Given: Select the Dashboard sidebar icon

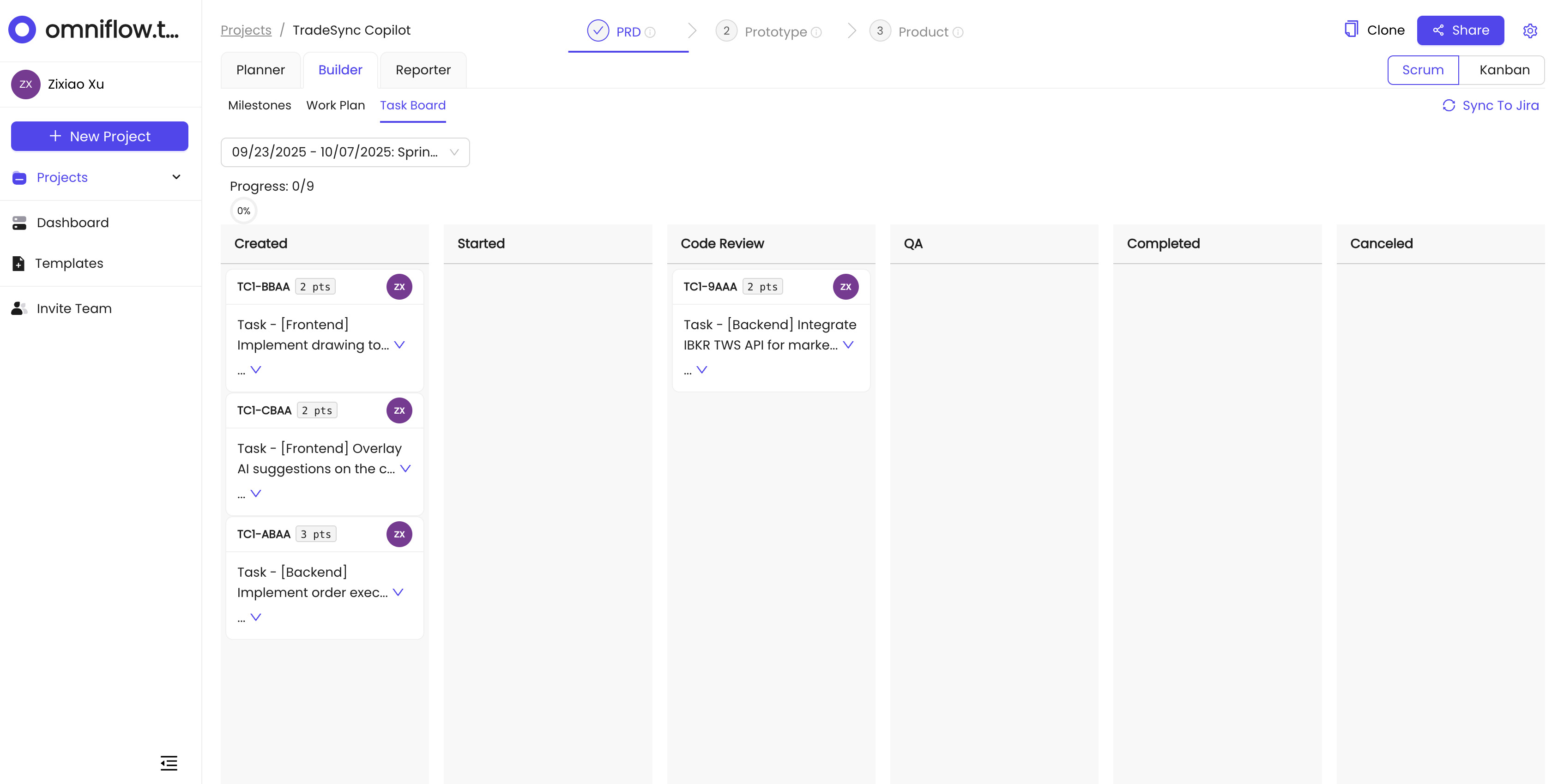Looking at the screenshot, I should pos(19,222).
